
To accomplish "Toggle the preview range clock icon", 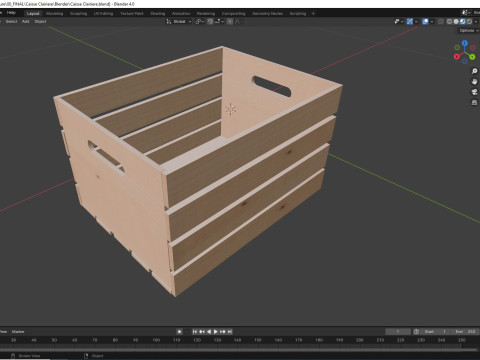I will click(416, 332).
